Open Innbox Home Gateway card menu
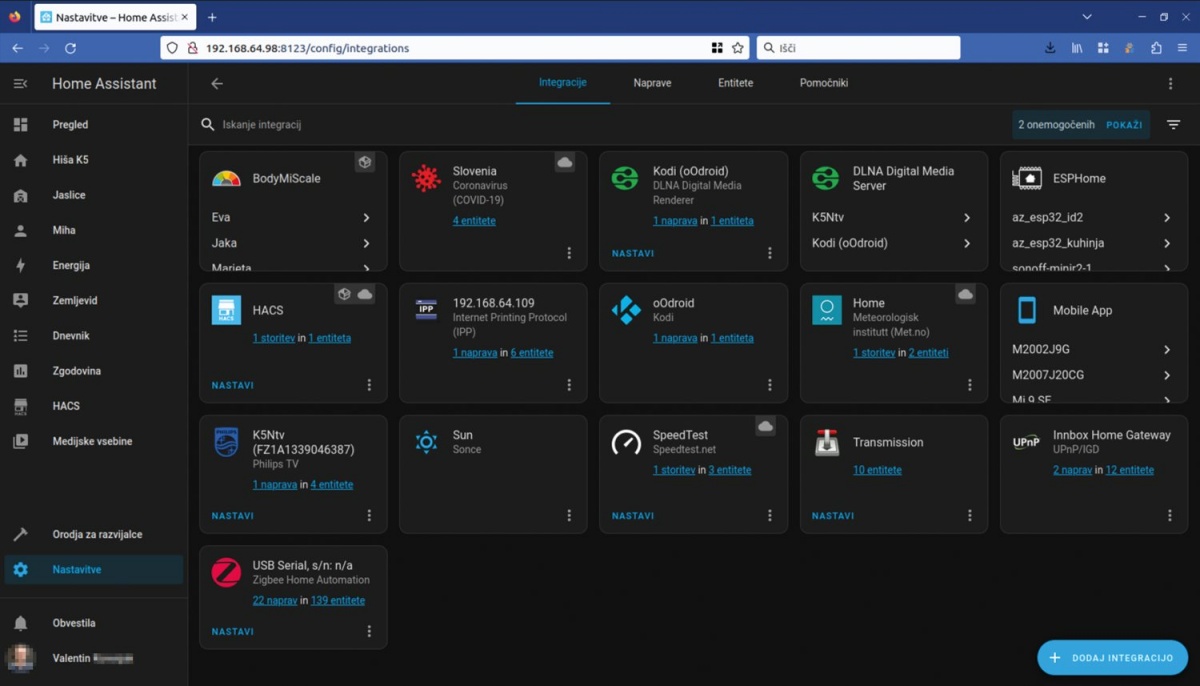This screenshot has height=686, width=1200. (1169, 516)
